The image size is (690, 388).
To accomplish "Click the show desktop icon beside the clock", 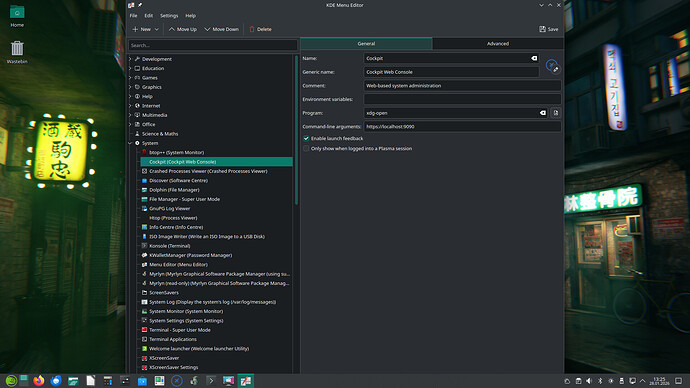I will (x=679, y=381).
